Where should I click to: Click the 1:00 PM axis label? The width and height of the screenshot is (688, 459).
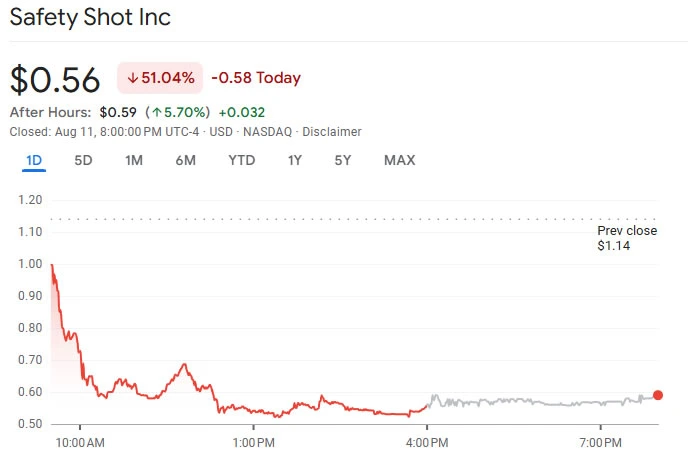click(x=253, y=441)
